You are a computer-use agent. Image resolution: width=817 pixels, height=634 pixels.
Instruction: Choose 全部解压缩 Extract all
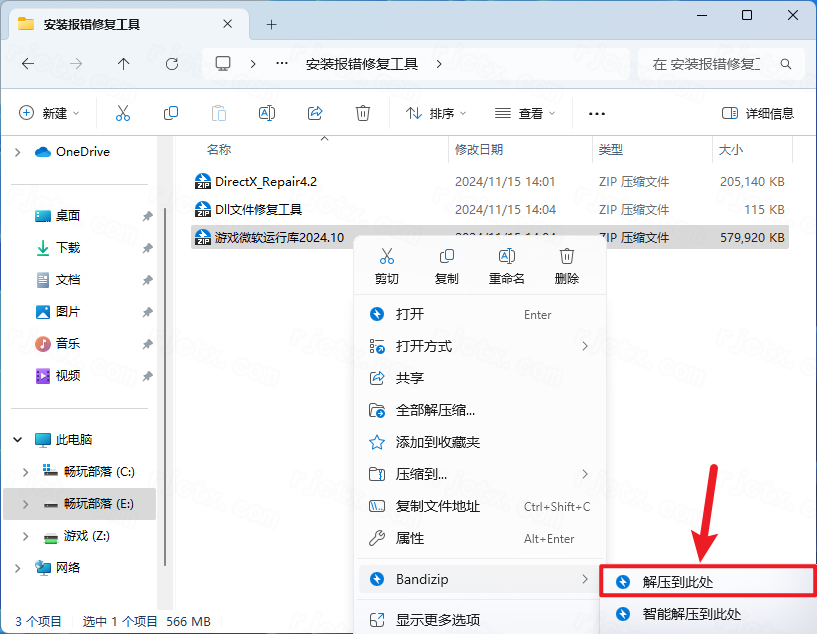pyautogui.click(x=480, y=411)
